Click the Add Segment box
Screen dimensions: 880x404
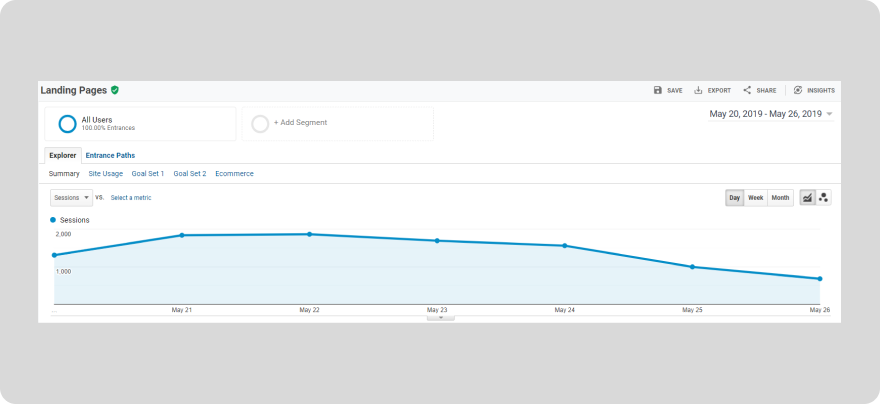coord(338,123)
